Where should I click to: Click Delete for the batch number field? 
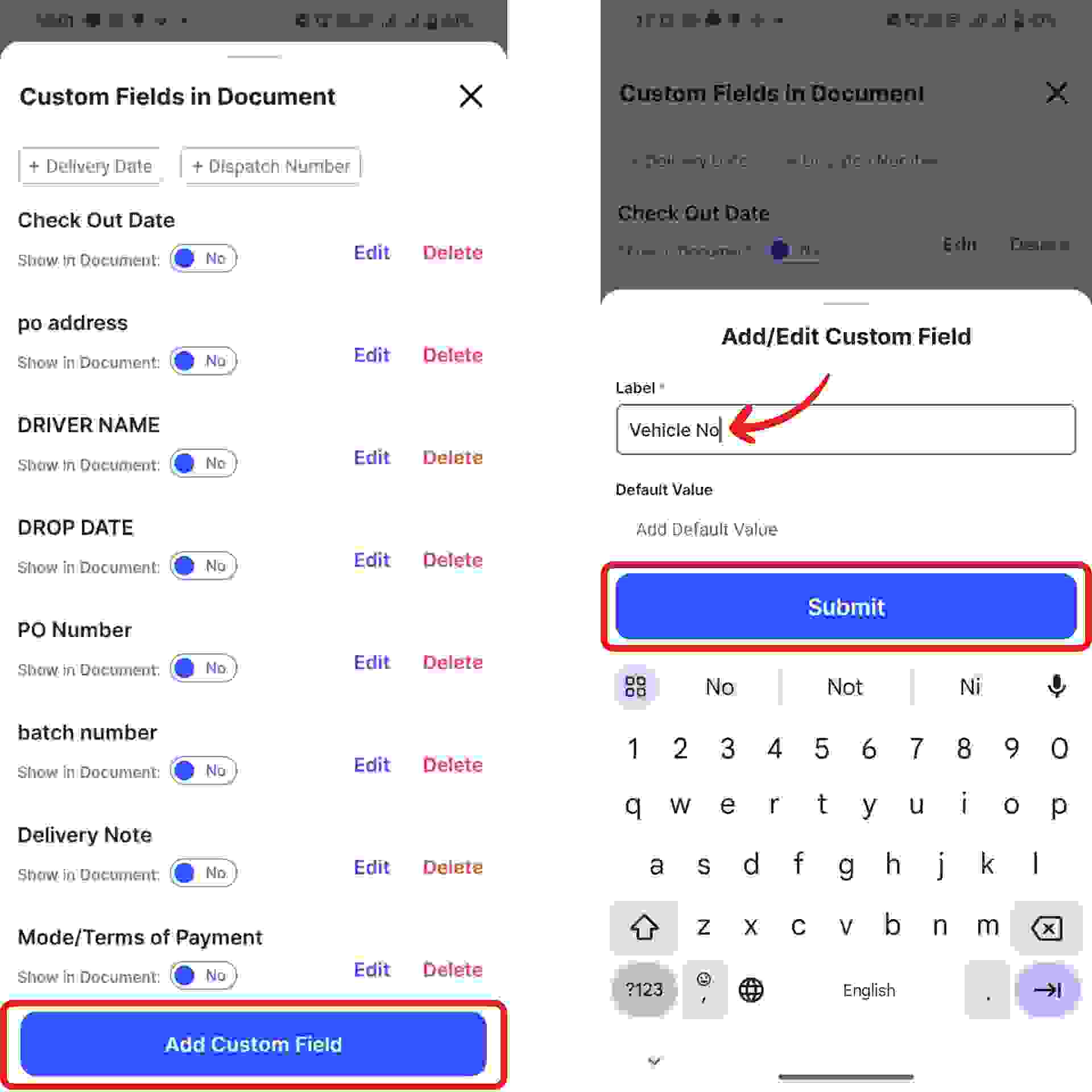click(x=453, y=765)
